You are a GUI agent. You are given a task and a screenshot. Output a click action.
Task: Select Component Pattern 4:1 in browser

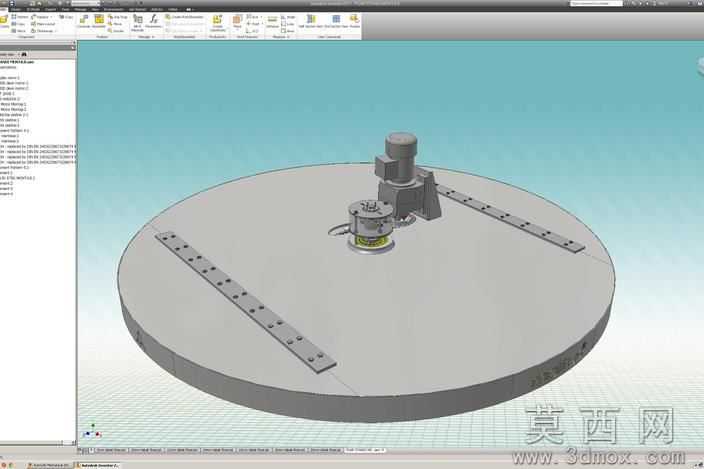(x=14, y=131)
